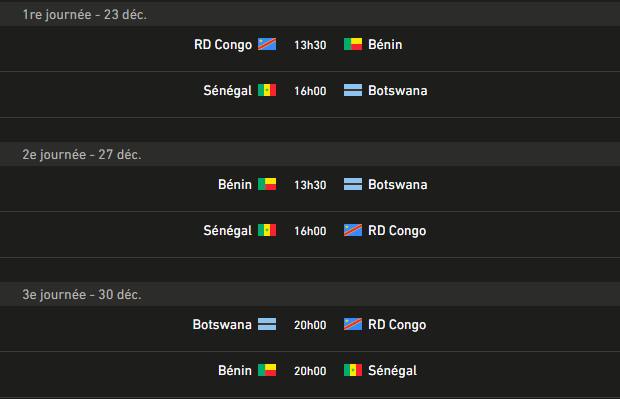Click Sénégal flag in 23 déc. Botswana match
620x399 pixels.
coord(267,91)
